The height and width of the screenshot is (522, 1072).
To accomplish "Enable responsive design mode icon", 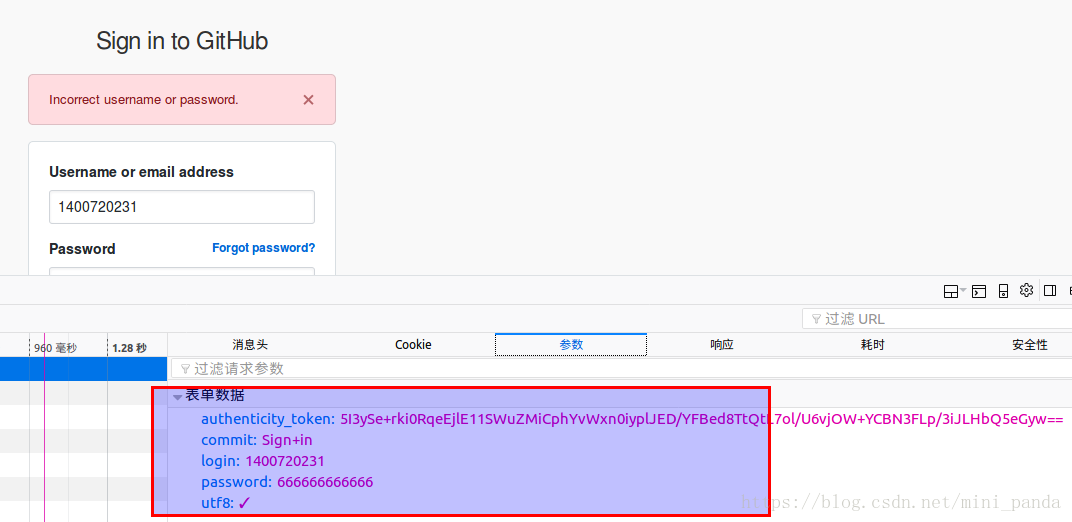I will [x=1003, y=292].
